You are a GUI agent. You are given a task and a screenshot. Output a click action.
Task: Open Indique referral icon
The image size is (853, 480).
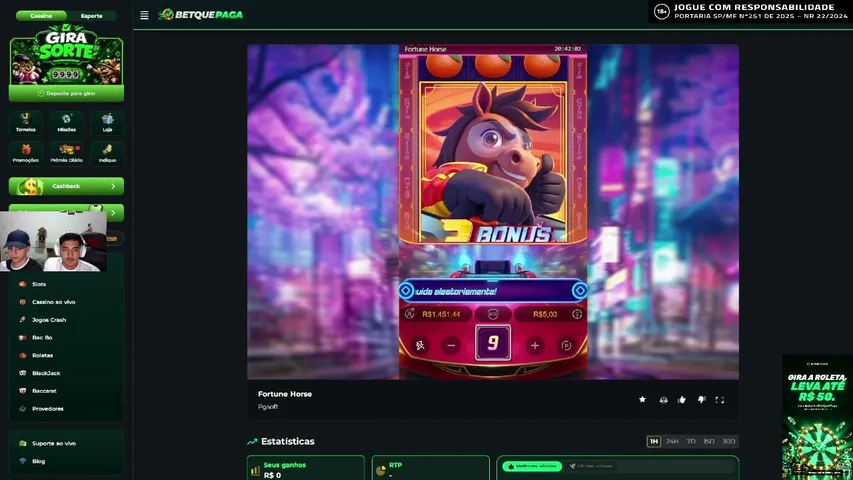[x=107, y=153]
